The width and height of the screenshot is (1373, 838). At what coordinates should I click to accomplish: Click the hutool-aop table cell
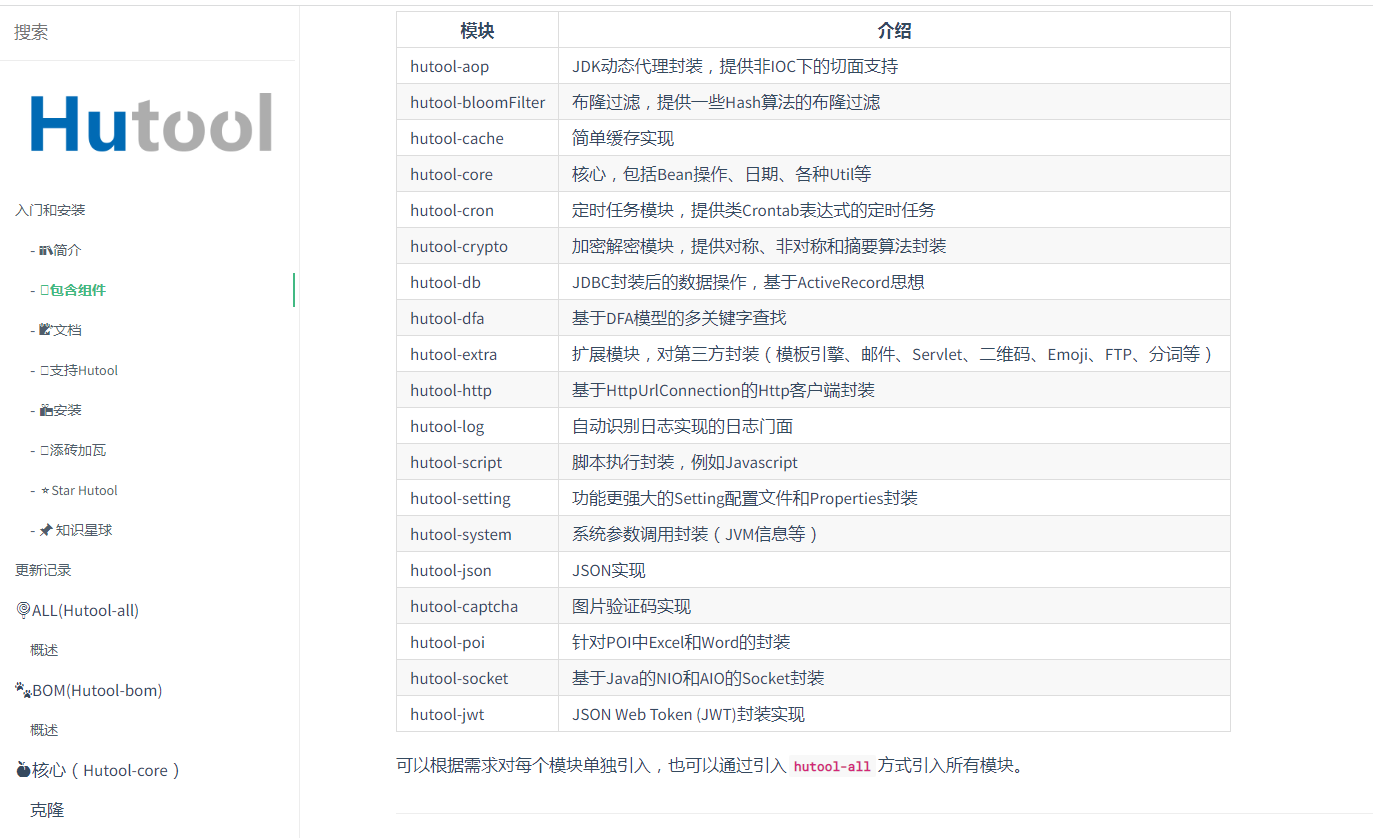pyautogui.click(x=477, y=66)
